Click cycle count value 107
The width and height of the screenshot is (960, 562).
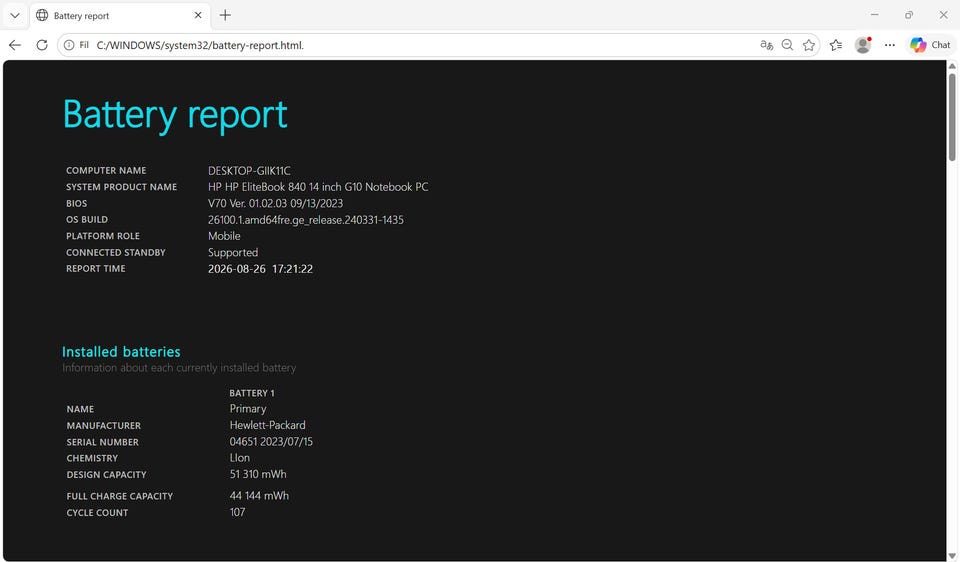(x=238, y=512)
